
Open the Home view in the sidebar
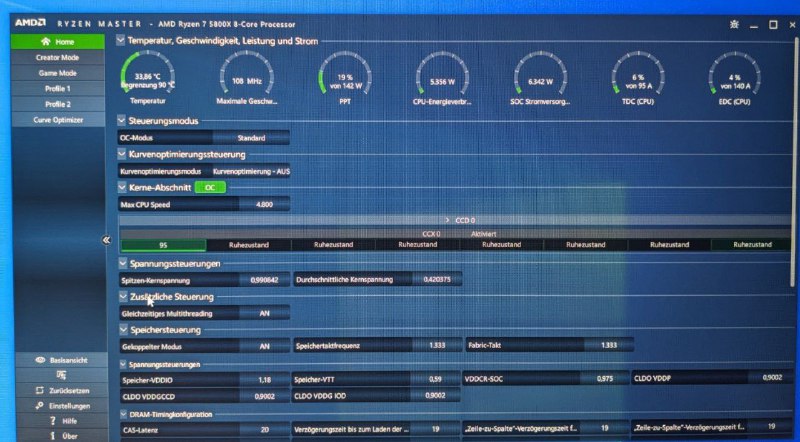click(x=58, y=42)
